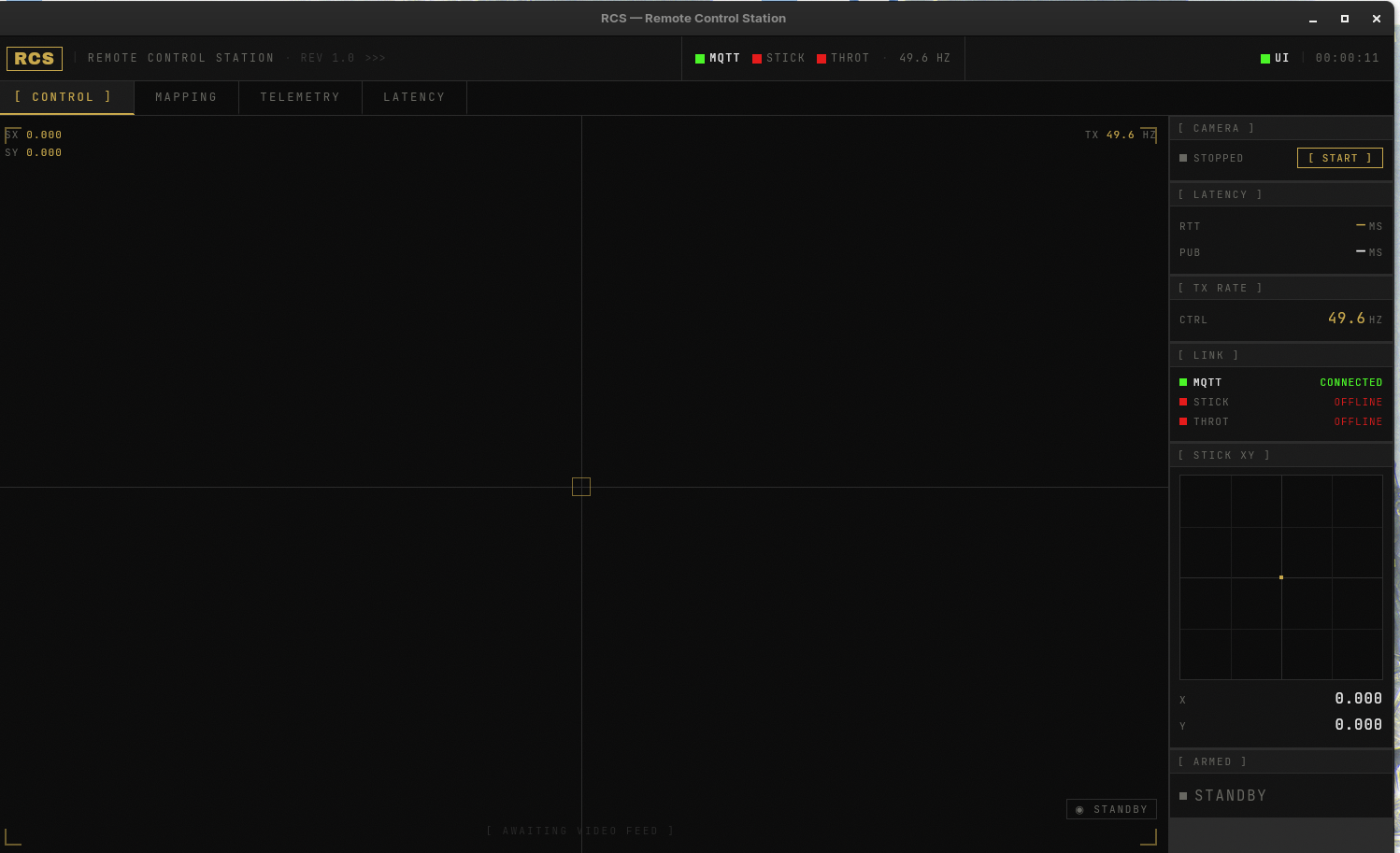1400x853 pixels.
Task: Click the center crosshair reticle square
Action: pyautogui.click(x=581, y=487)
